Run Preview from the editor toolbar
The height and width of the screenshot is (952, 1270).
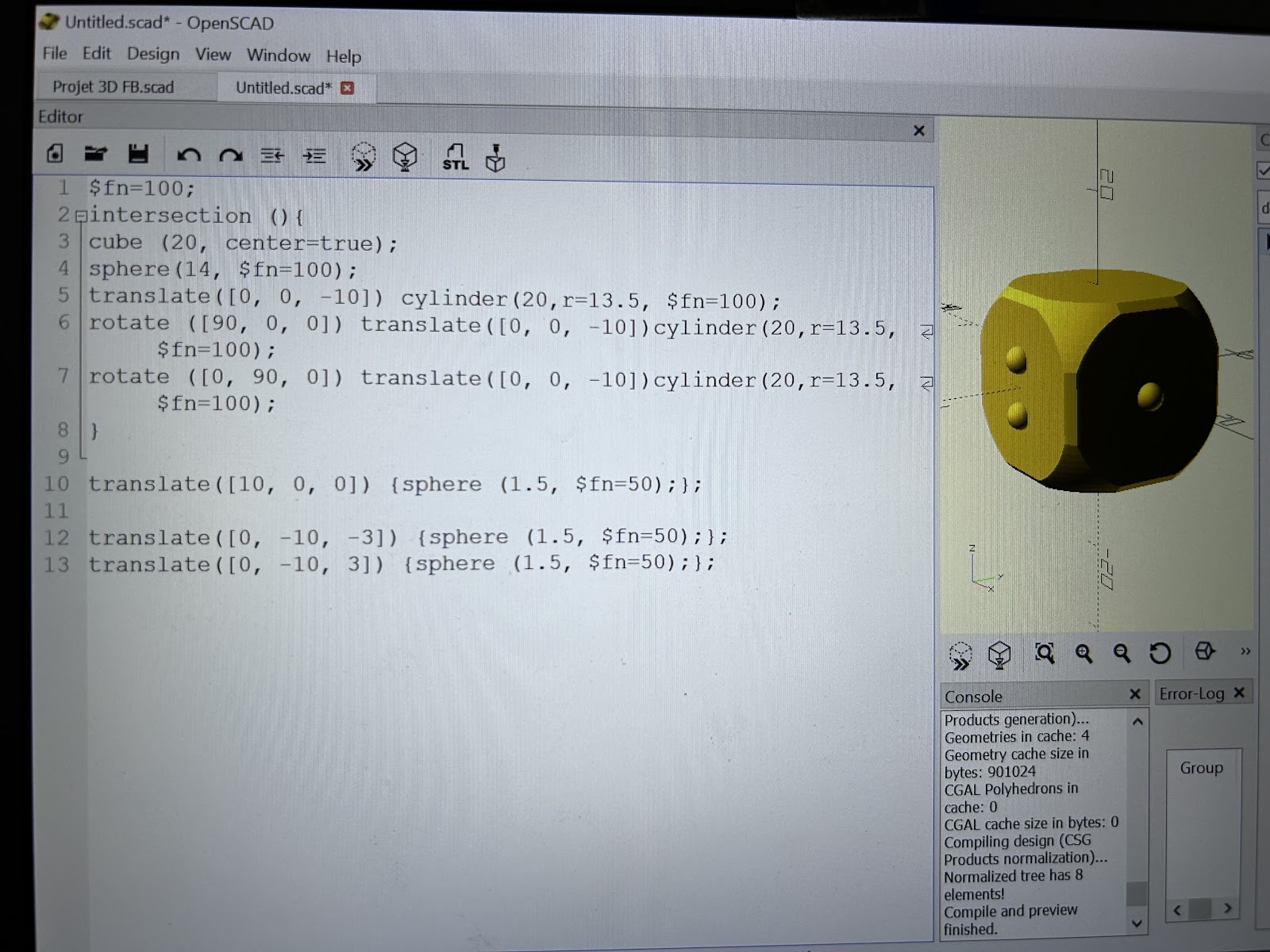[364, 156]
